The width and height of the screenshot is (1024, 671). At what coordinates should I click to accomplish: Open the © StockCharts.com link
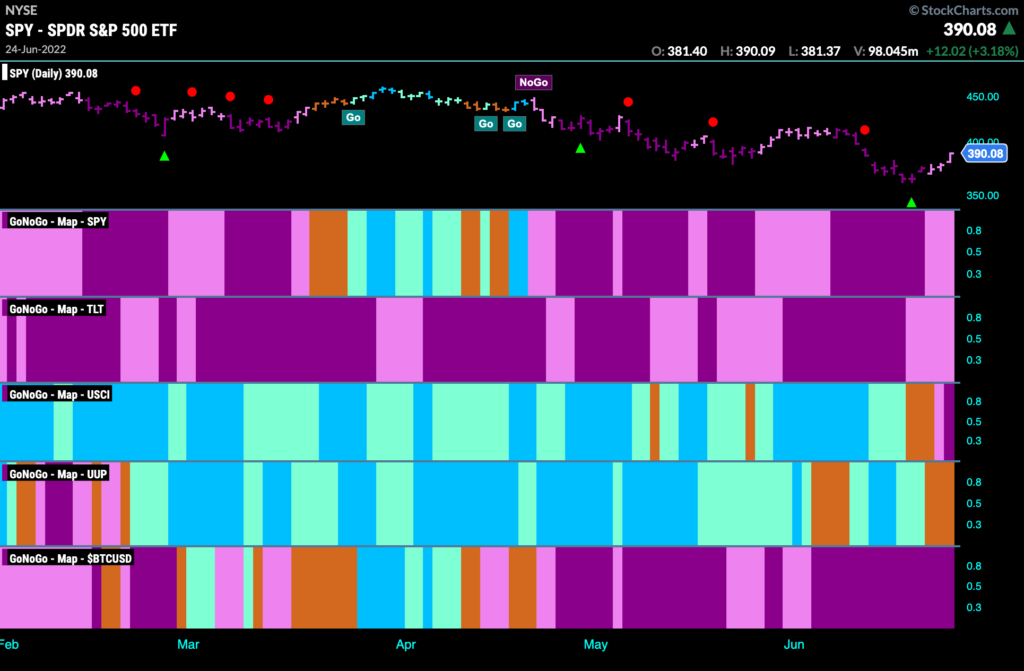[x=963, y=10]
